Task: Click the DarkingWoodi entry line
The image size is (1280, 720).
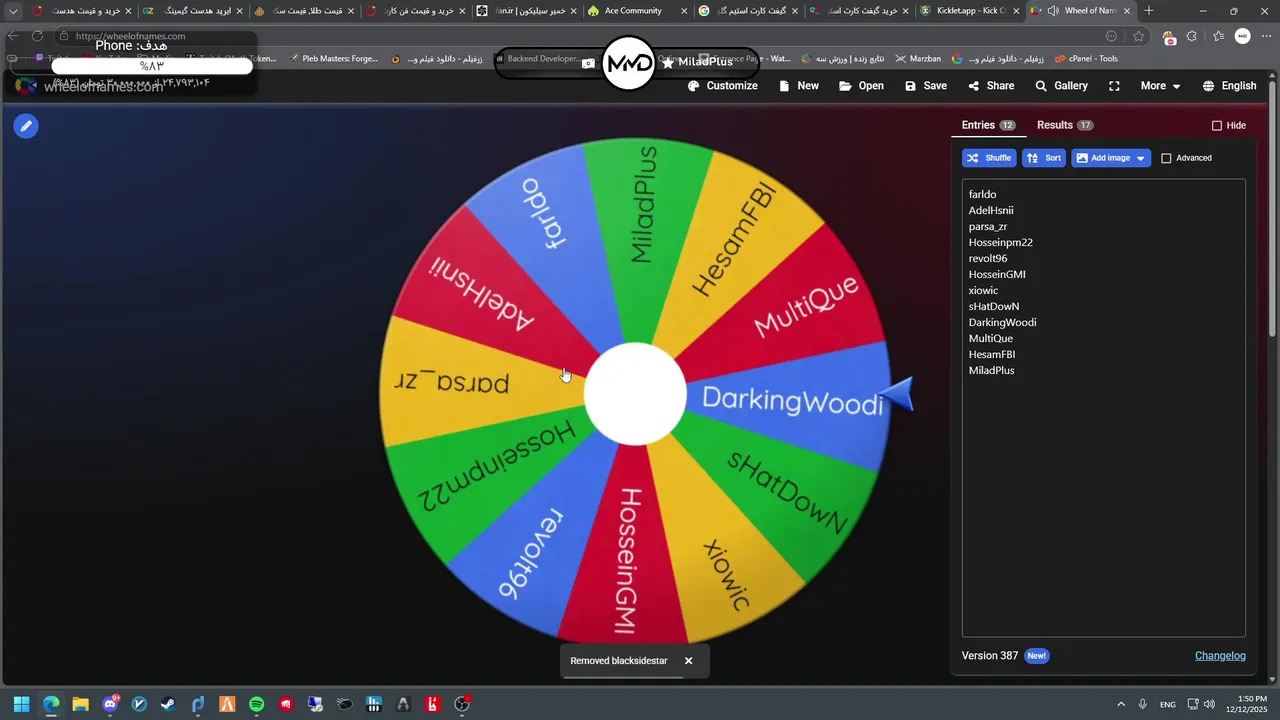Action: coord(1002,322)
